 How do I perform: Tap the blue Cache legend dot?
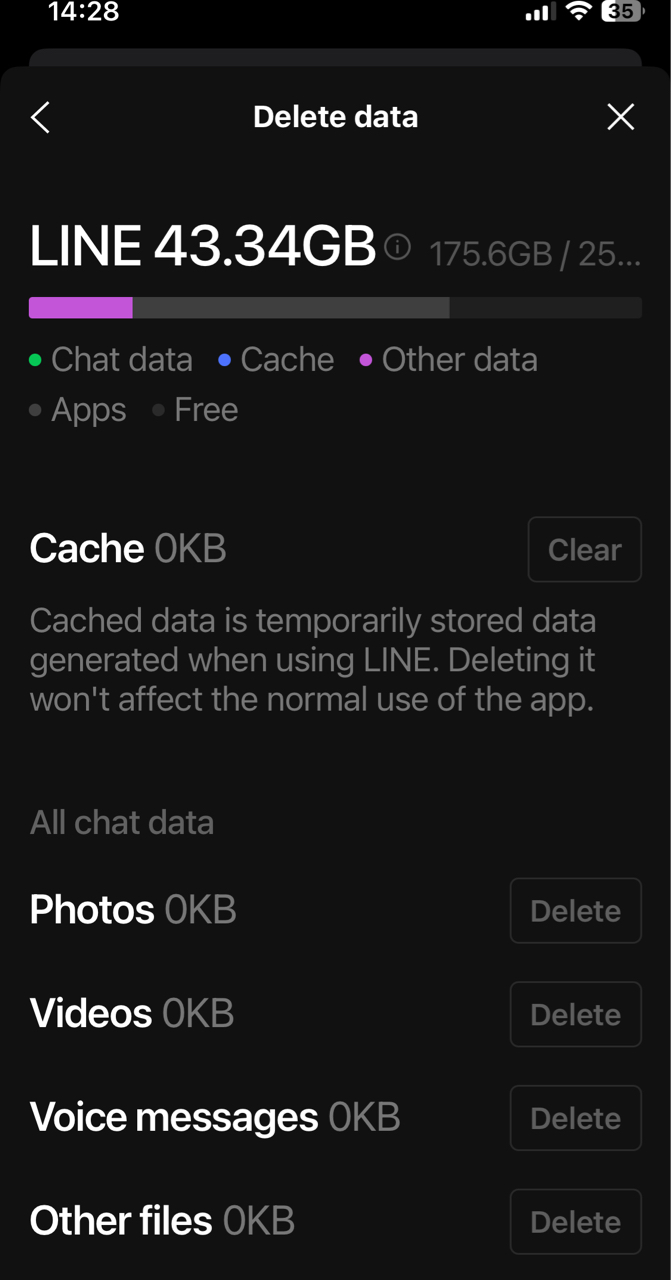point(225,360)
